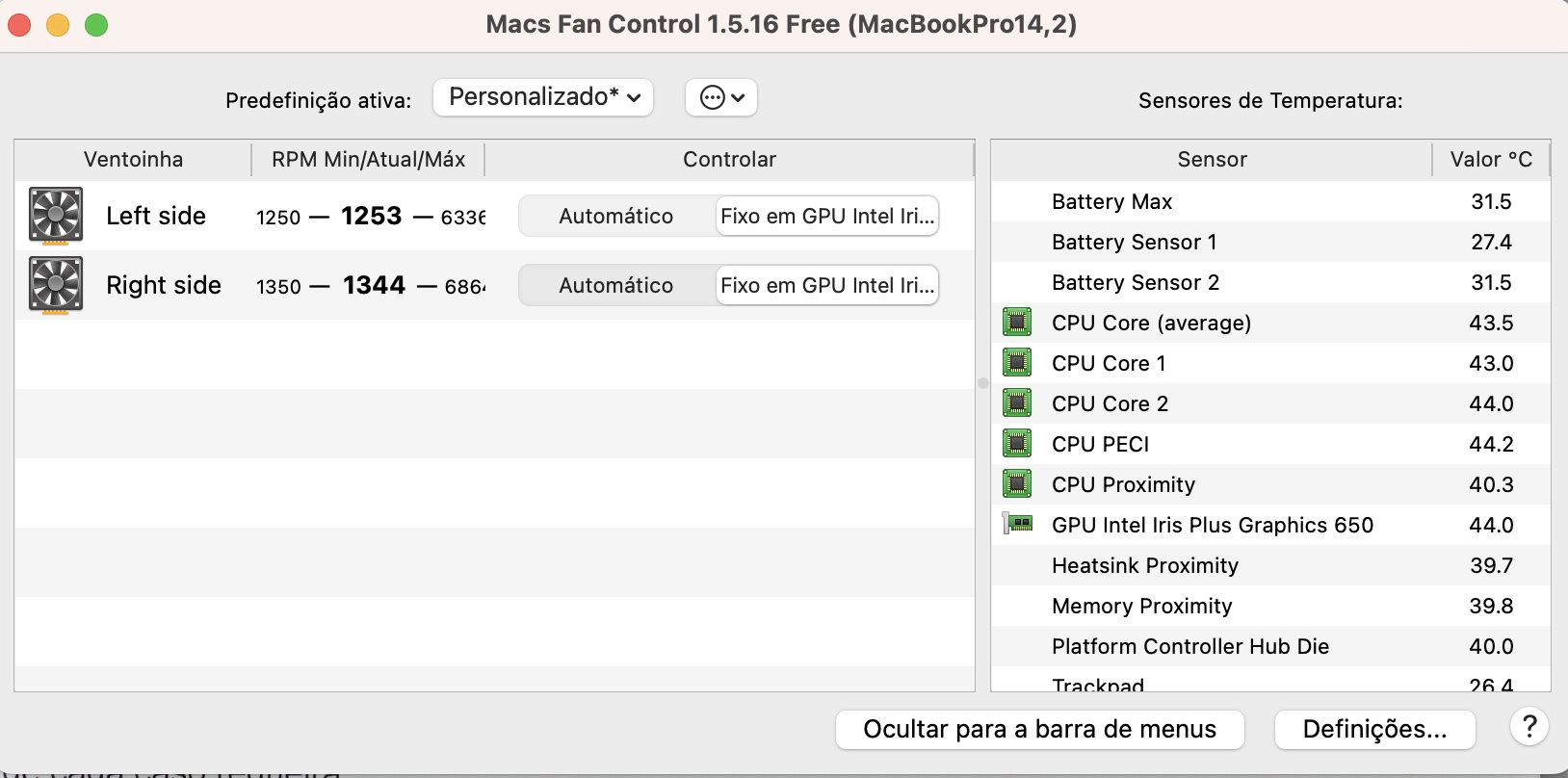Select sensor-based control for Right side fan
1568x778 pixels.
tap(827, 285)
